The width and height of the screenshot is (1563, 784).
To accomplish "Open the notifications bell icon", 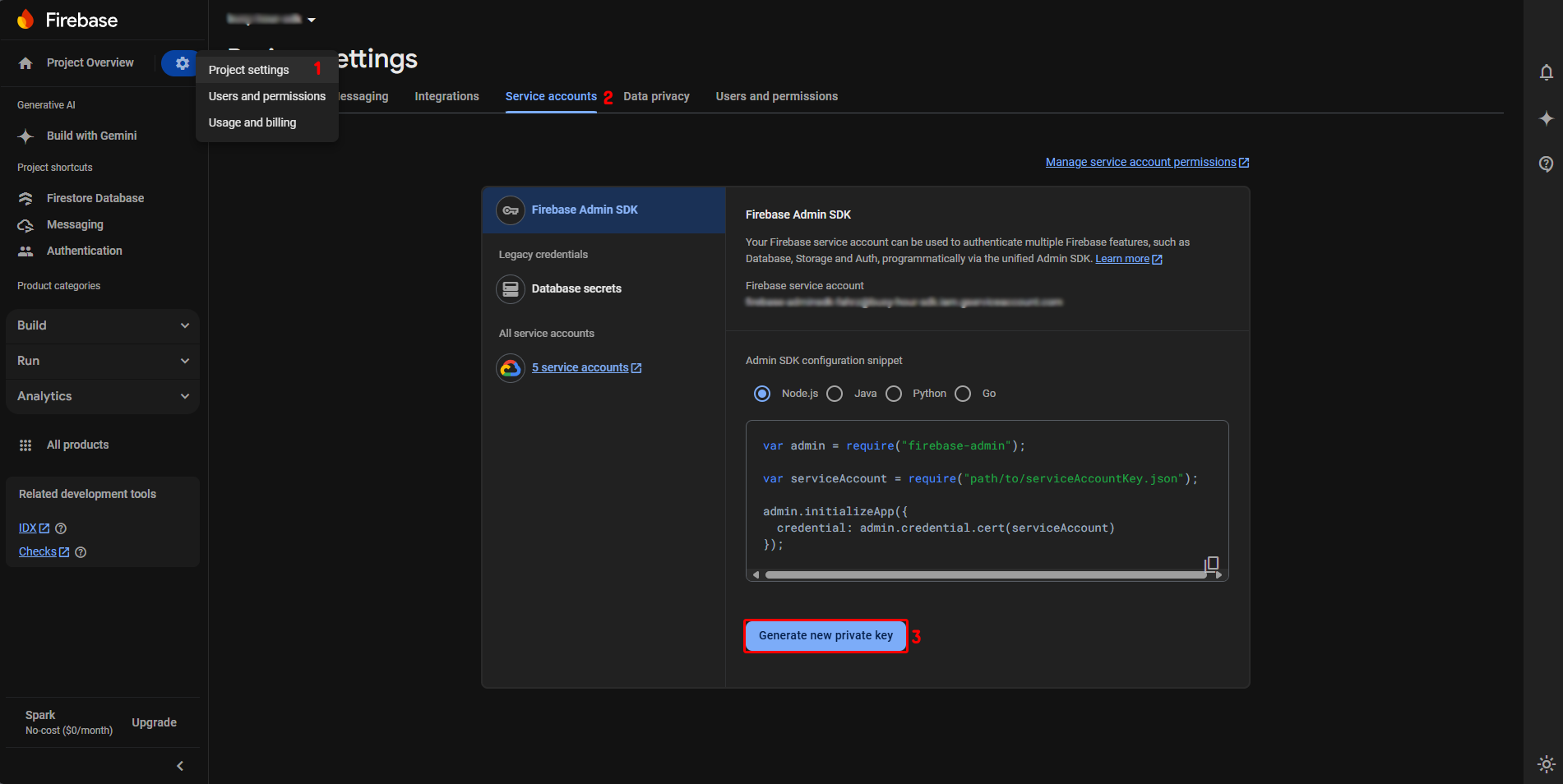I will tap(1546, 72).
